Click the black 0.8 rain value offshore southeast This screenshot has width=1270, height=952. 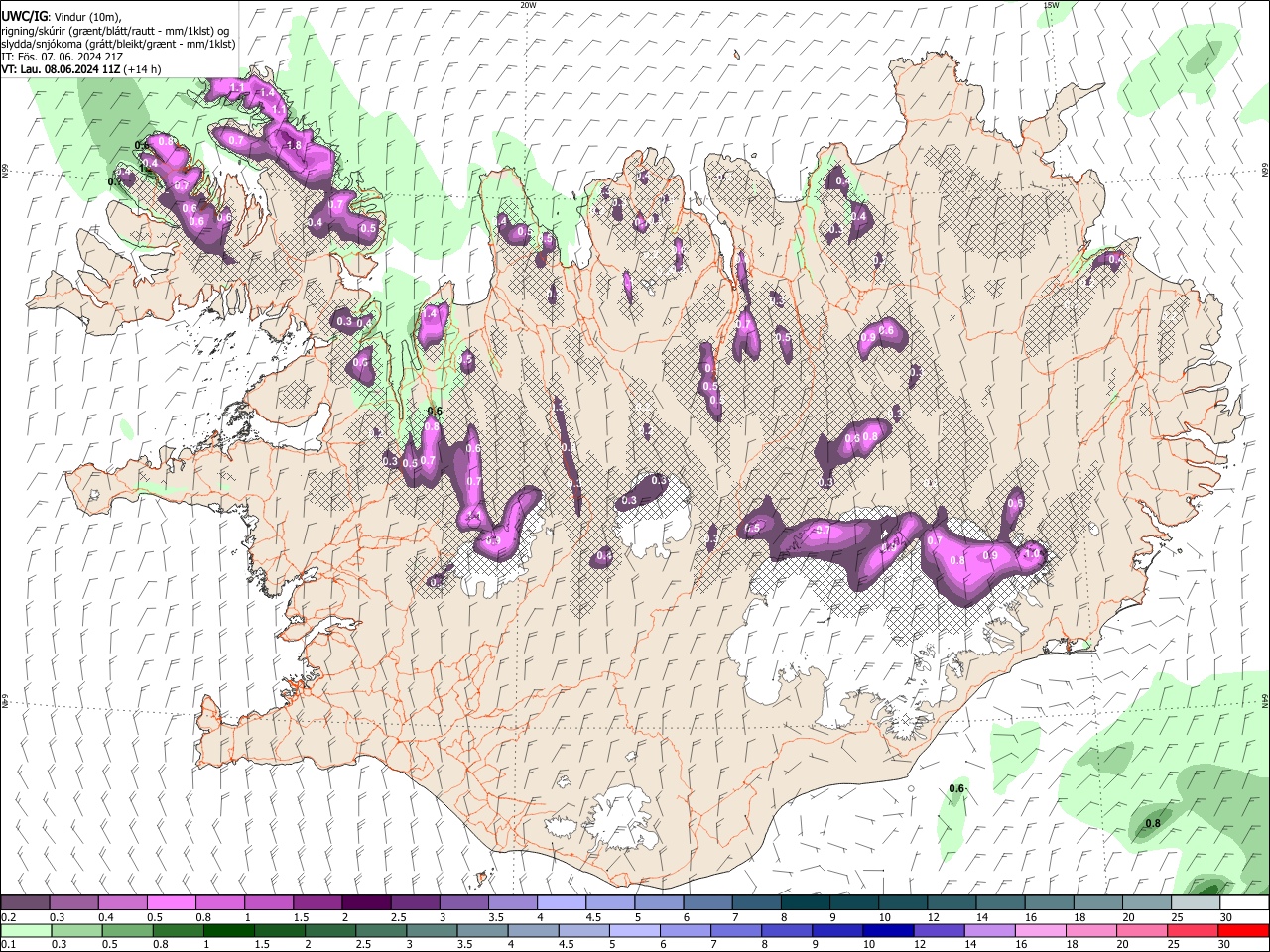[x=1153, y=823]
